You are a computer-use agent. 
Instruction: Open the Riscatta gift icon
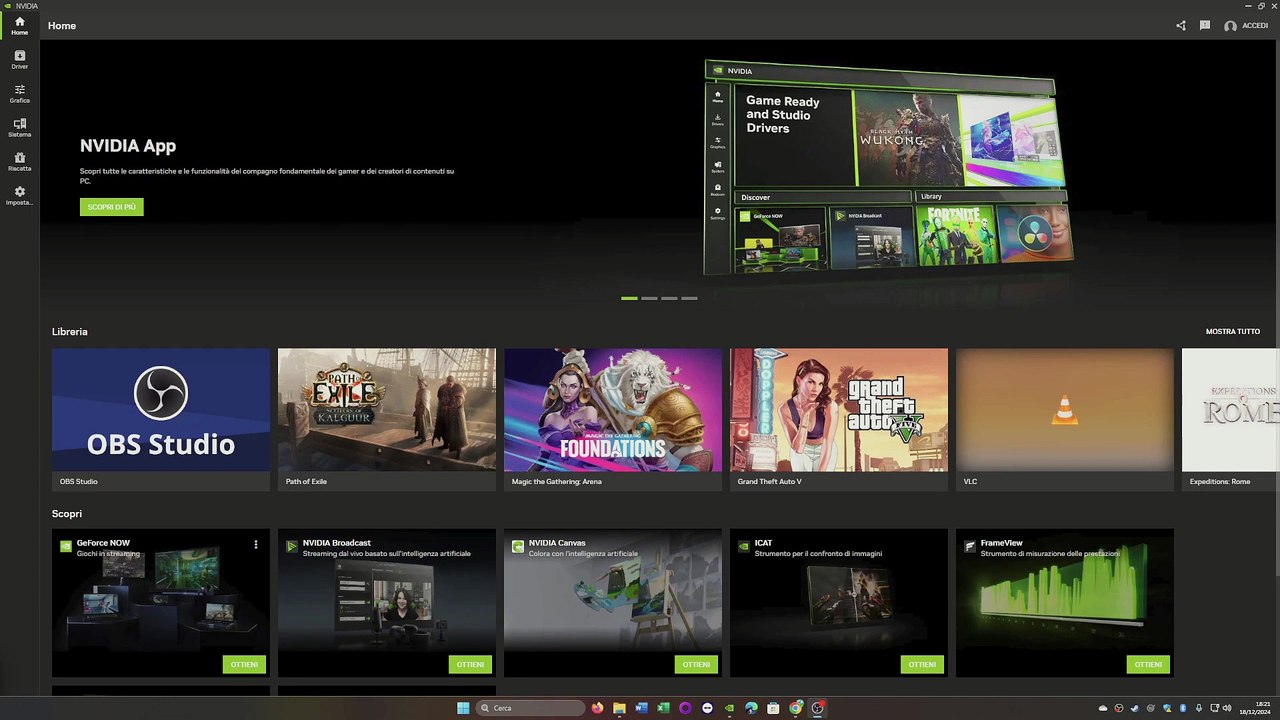point(19,161)
